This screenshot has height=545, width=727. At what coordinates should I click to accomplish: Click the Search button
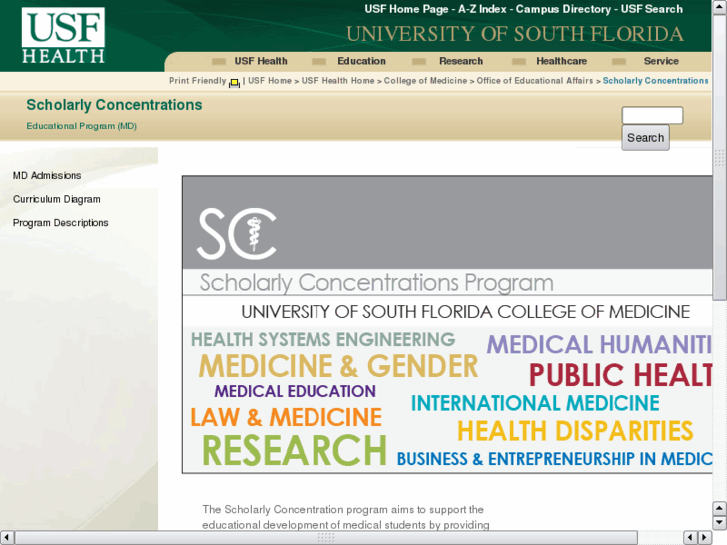pyautogui.click(x=645, y=138)
